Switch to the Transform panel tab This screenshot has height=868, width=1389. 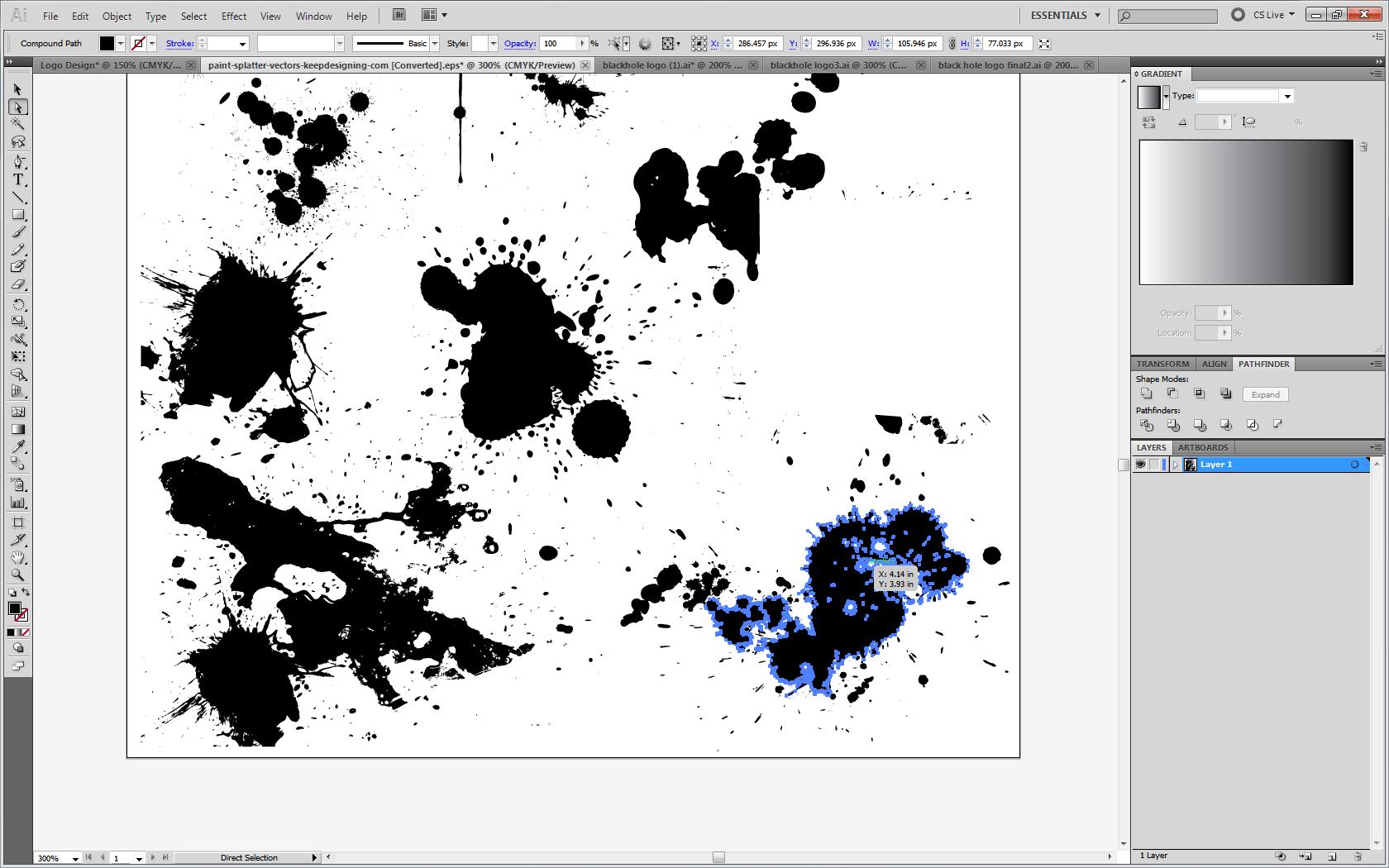click(x=1162, y=364)
